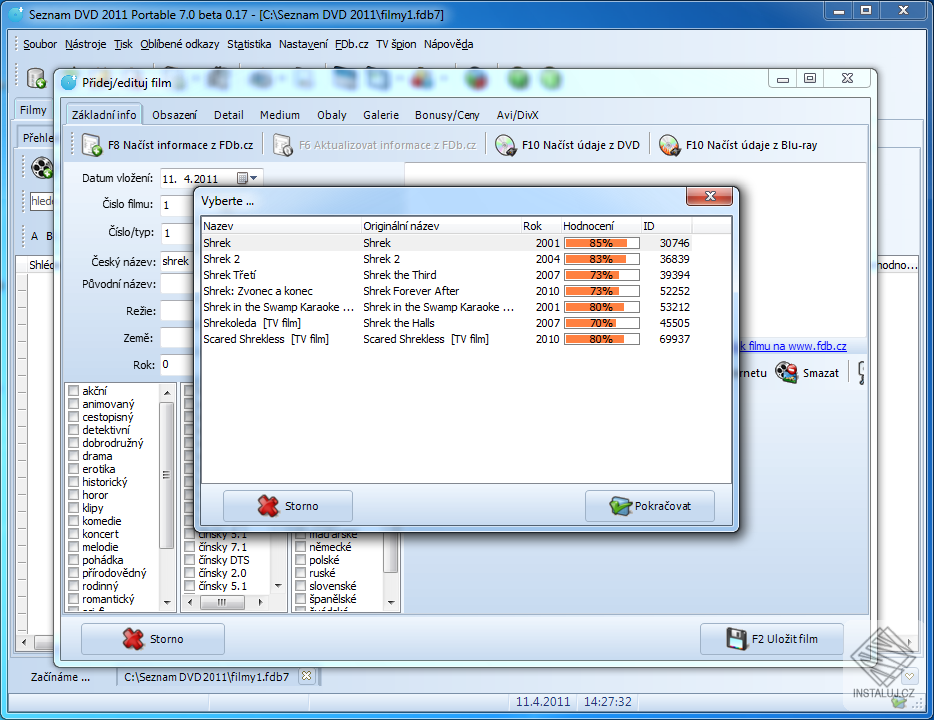Open the filmu na www.fdb.cz link

pos(793,346)
